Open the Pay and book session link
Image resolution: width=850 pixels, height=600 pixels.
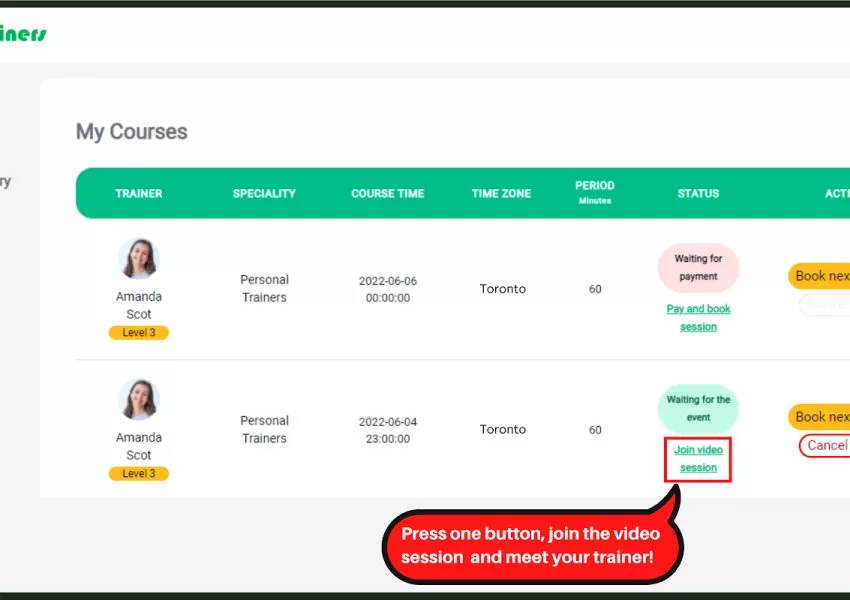(x=698, y=318)
